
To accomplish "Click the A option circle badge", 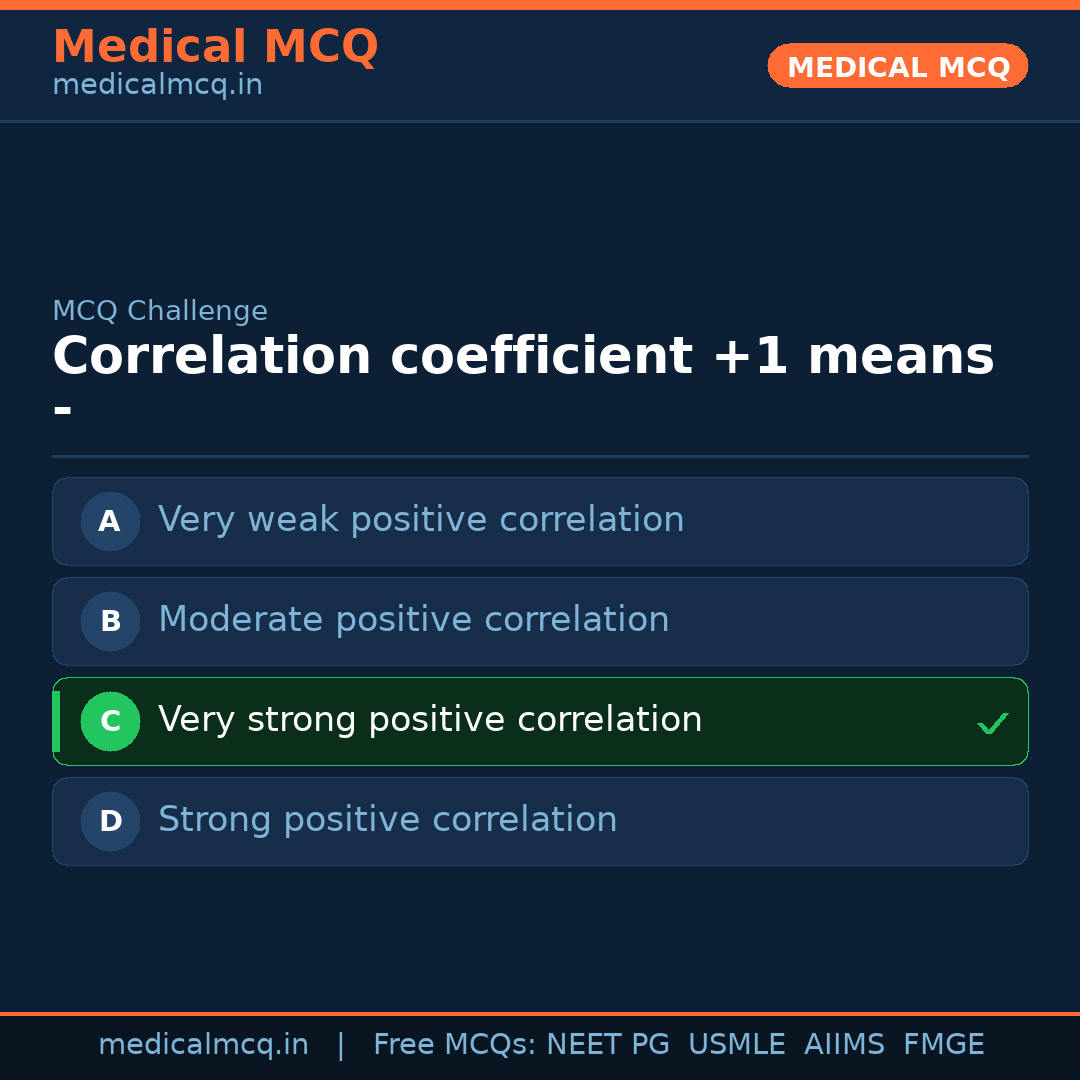I will tap(110, 521).
